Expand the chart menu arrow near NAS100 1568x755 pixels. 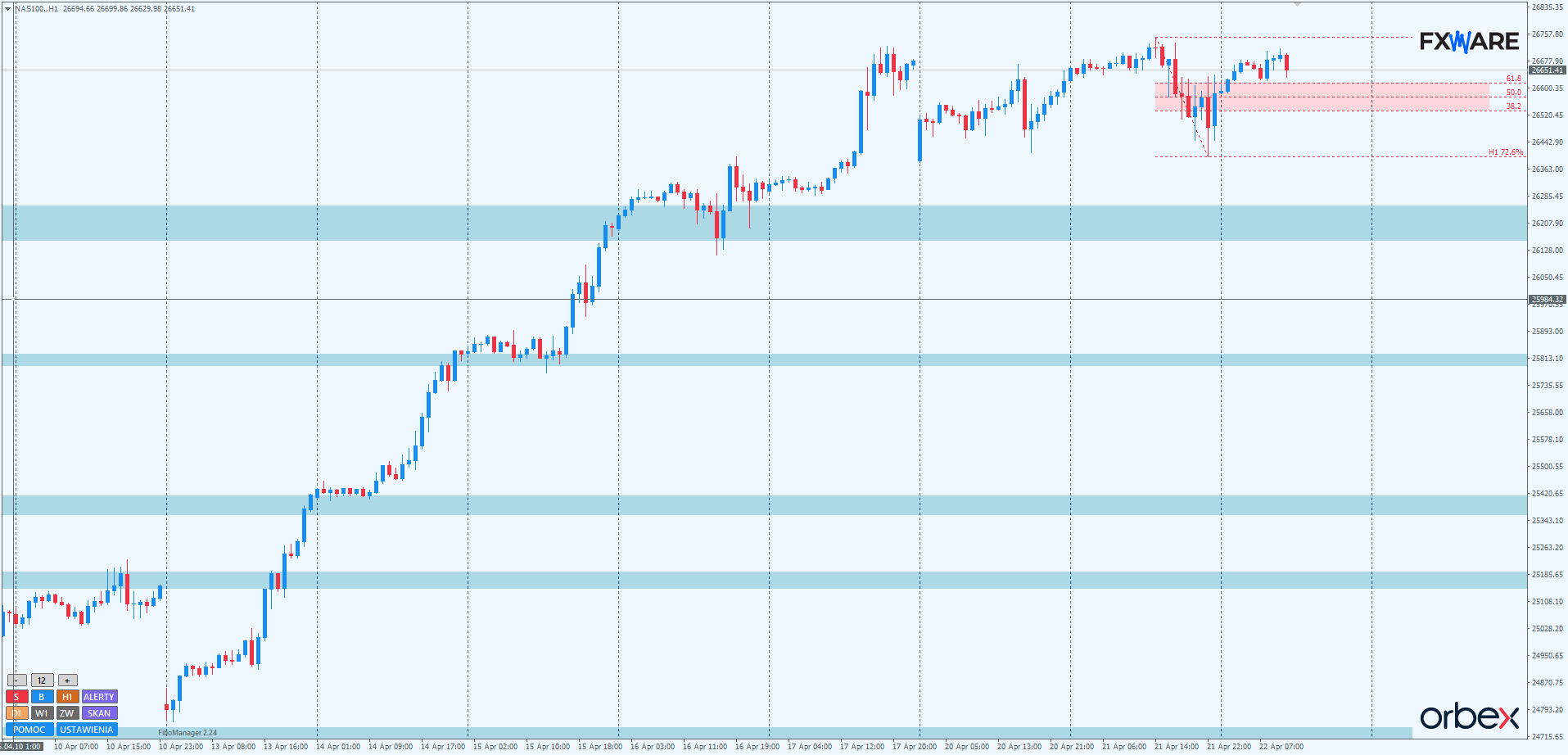(8, 8)
